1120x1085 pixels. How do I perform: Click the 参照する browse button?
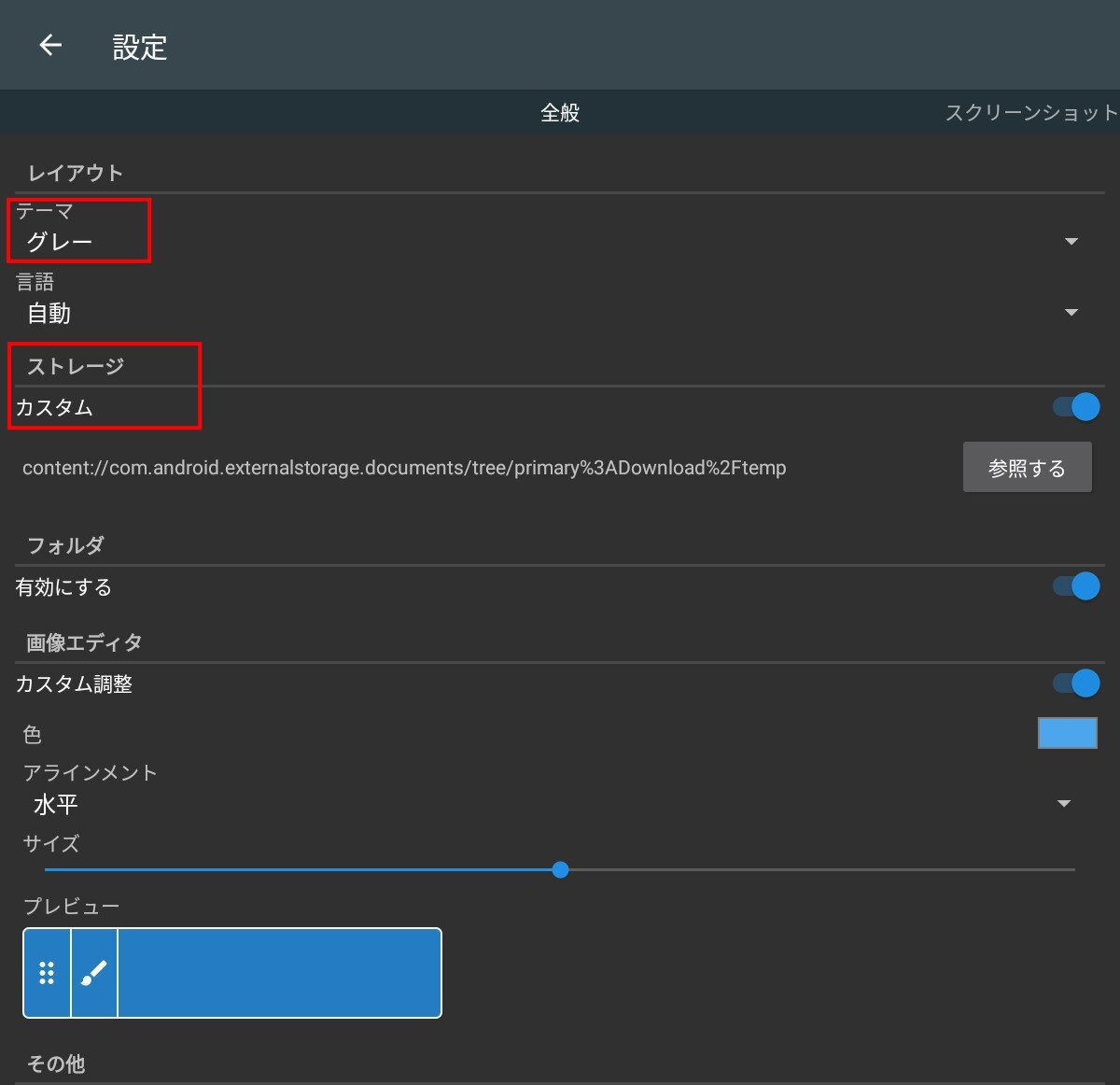pyautogui.click(x=1027, y=468)
